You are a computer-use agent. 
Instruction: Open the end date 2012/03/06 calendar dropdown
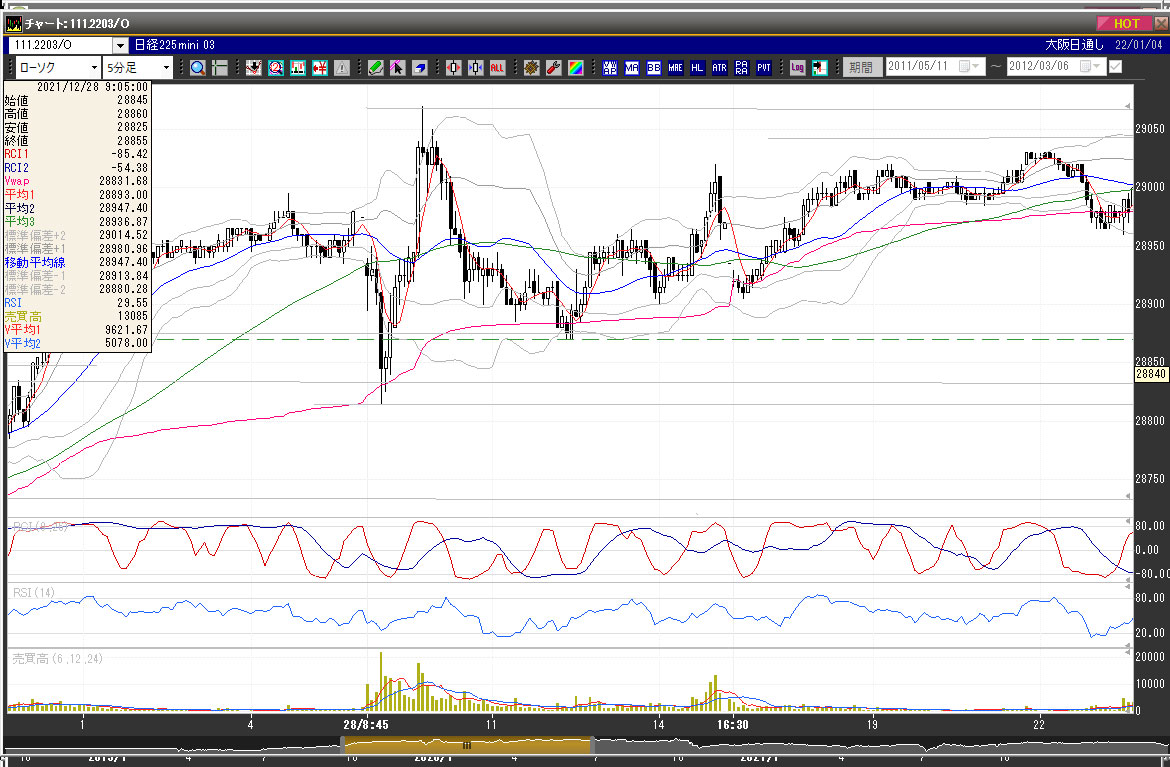coord(1091,66)
